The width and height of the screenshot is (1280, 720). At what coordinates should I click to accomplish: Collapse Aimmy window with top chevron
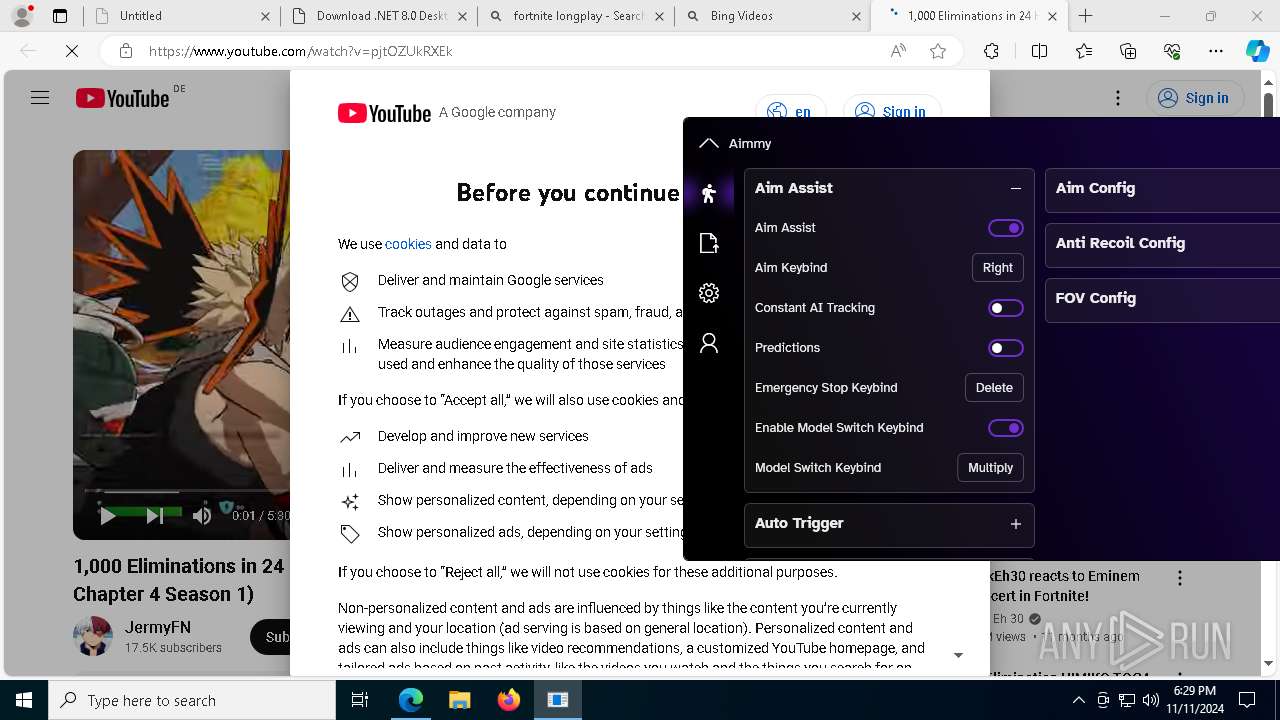click(709, 143)
